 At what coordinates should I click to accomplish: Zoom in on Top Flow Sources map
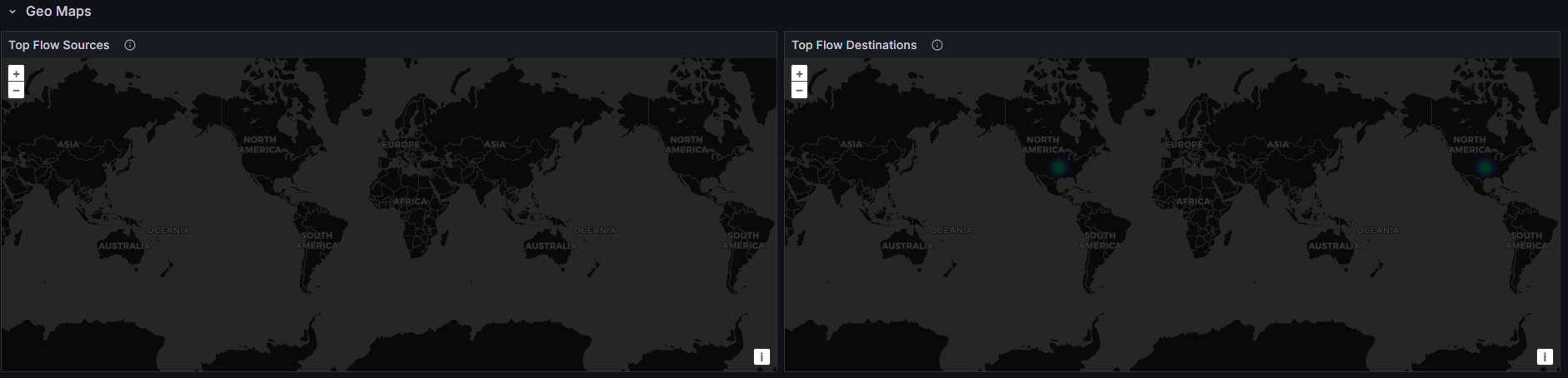tap(16, 74)
